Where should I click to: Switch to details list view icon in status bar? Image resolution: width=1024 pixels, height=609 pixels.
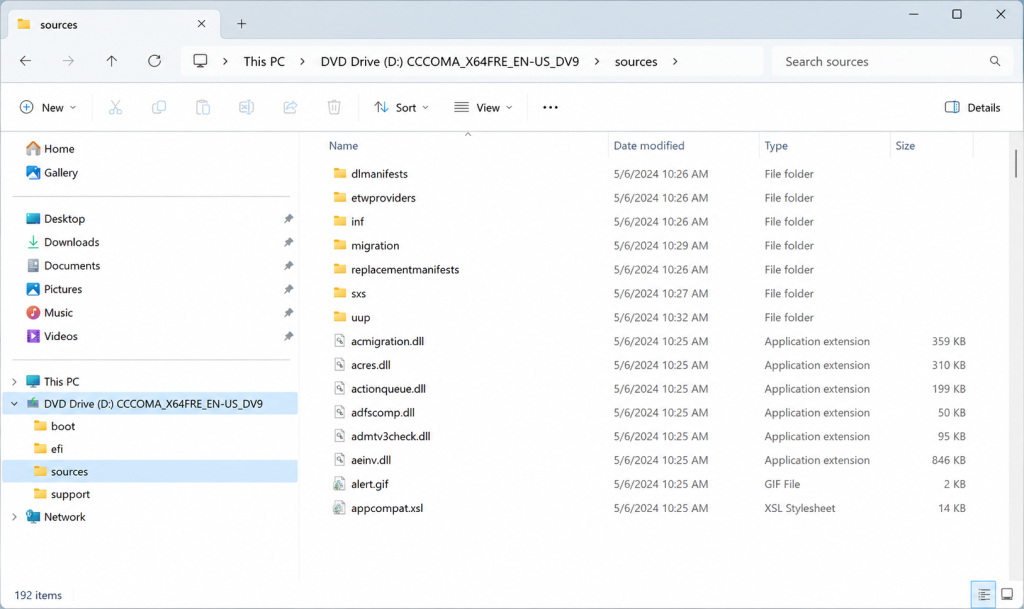(984, 595)
